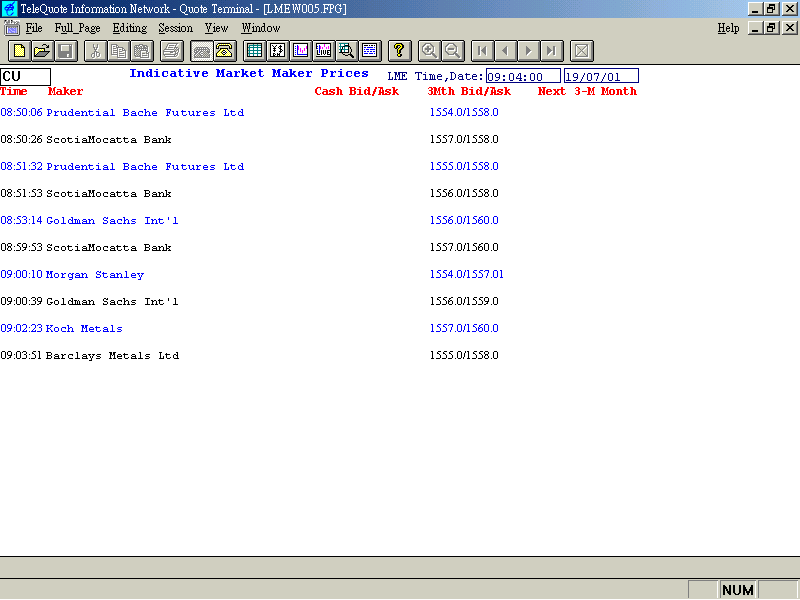Select the Koch Metals maker row
Screen dimensions: 800x600
click(249, 329)
